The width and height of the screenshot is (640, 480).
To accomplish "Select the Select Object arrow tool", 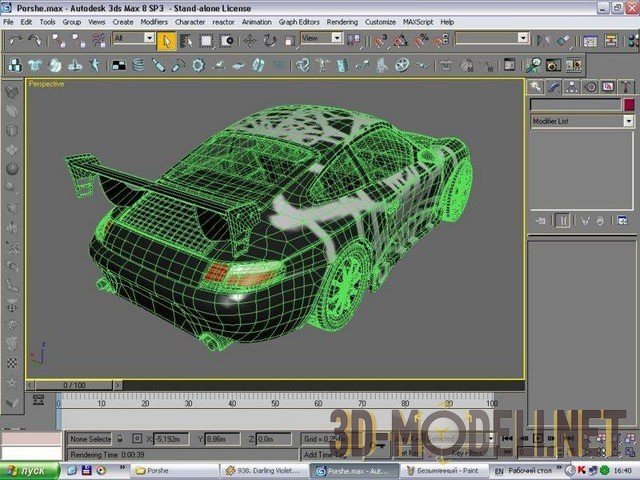I will [167, 40].
